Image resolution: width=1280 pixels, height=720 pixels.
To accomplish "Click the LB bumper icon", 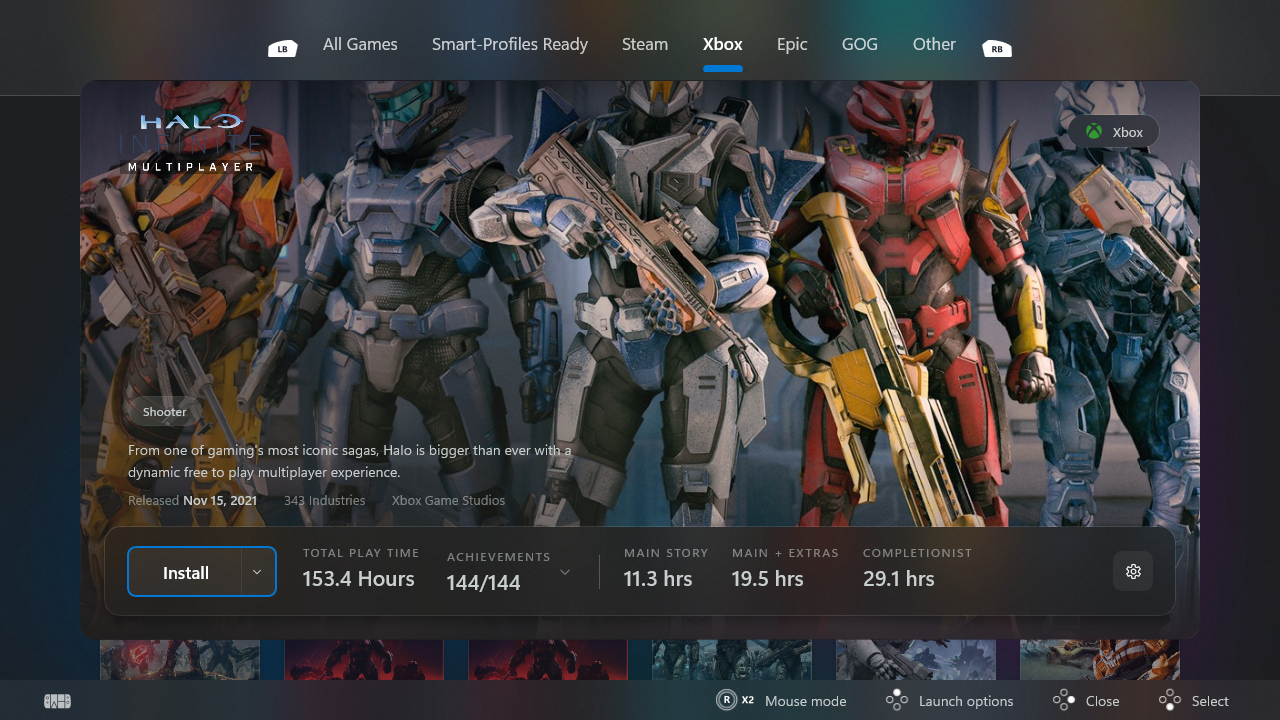I will tap(283, 48).
